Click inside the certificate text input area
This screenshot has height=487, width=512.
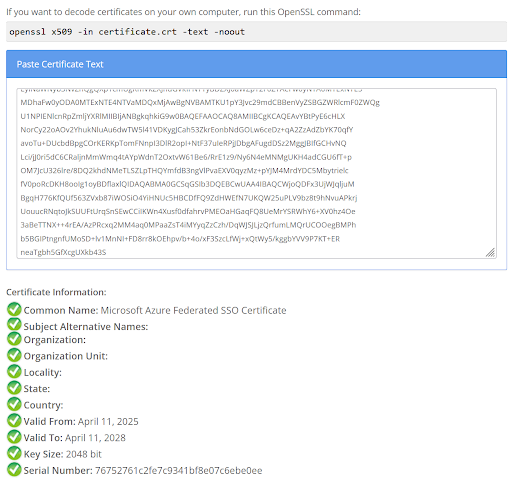point(256,173)
